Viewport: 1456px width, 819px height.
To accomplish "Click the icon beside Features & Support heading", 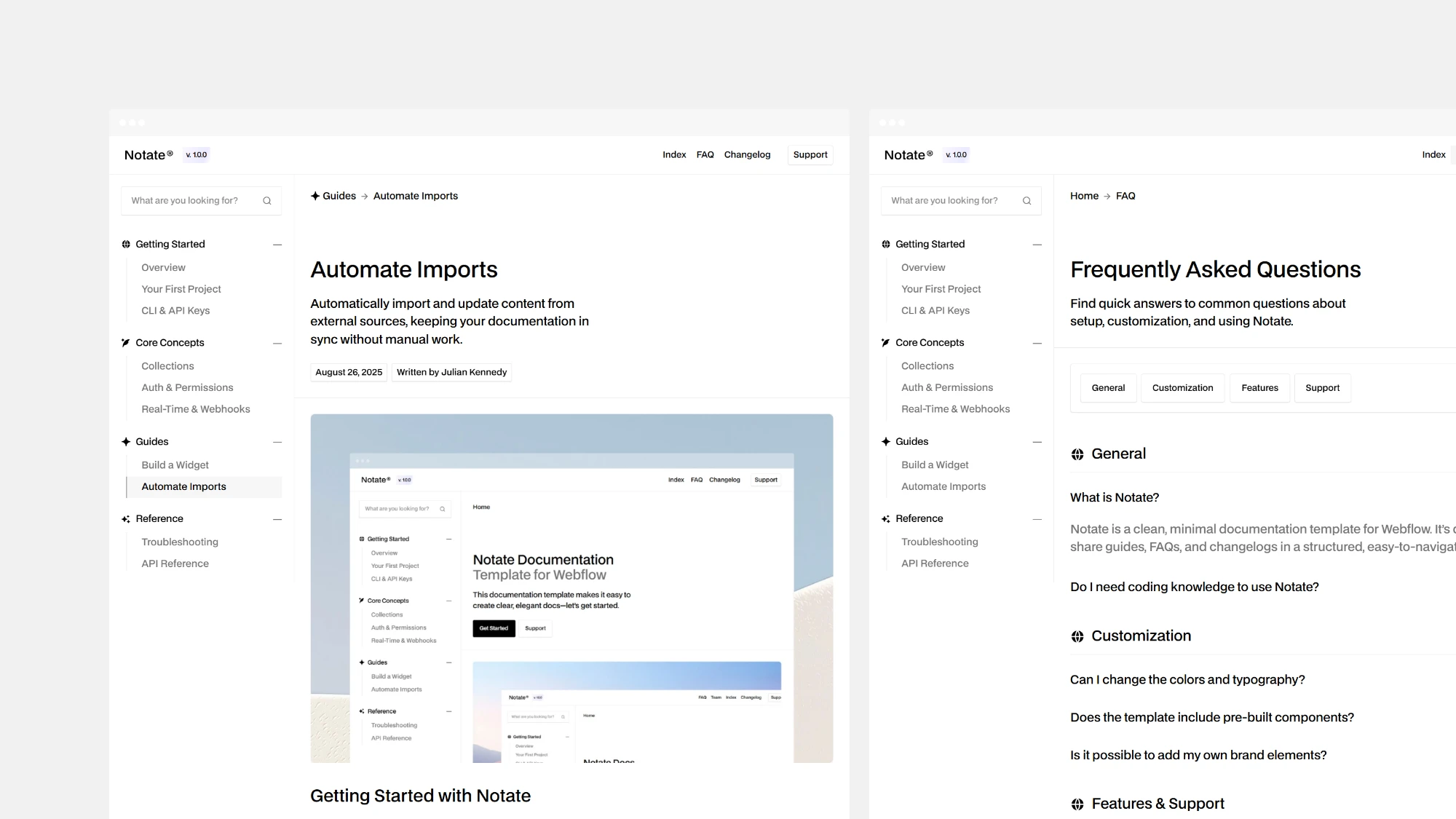I will pyautogui.click(x=1077, y=803).
